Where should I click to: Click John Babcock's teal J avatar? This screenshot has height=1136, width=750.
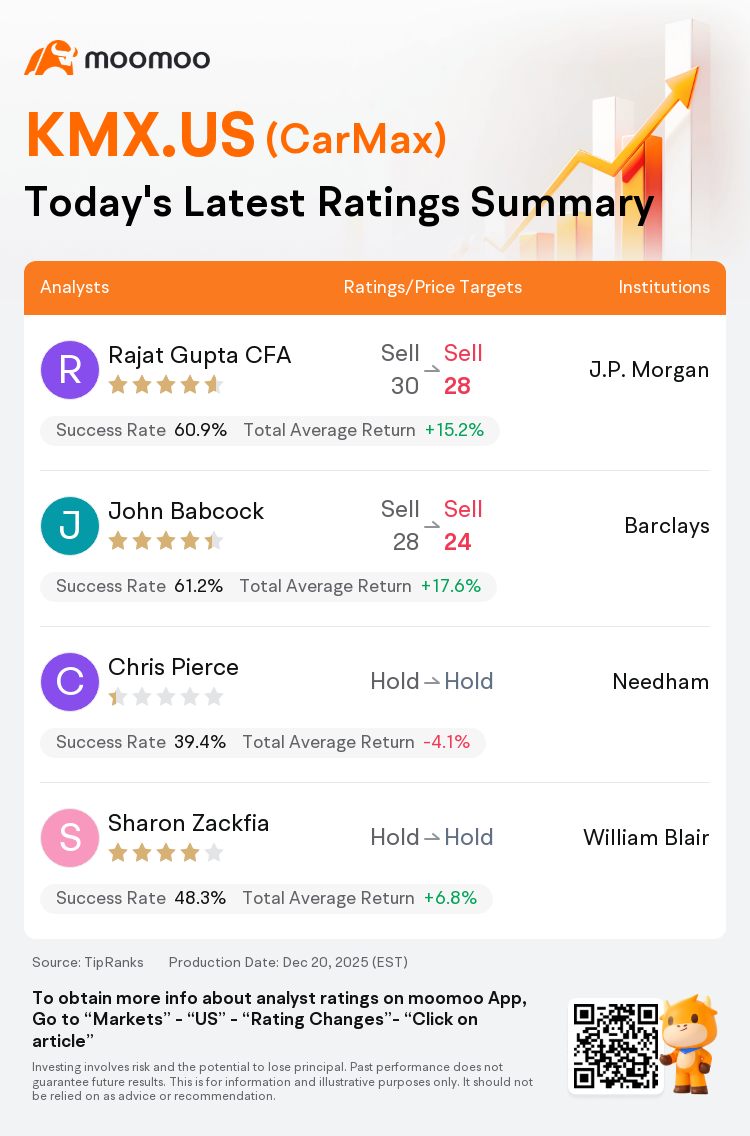(x=70, y=526)
